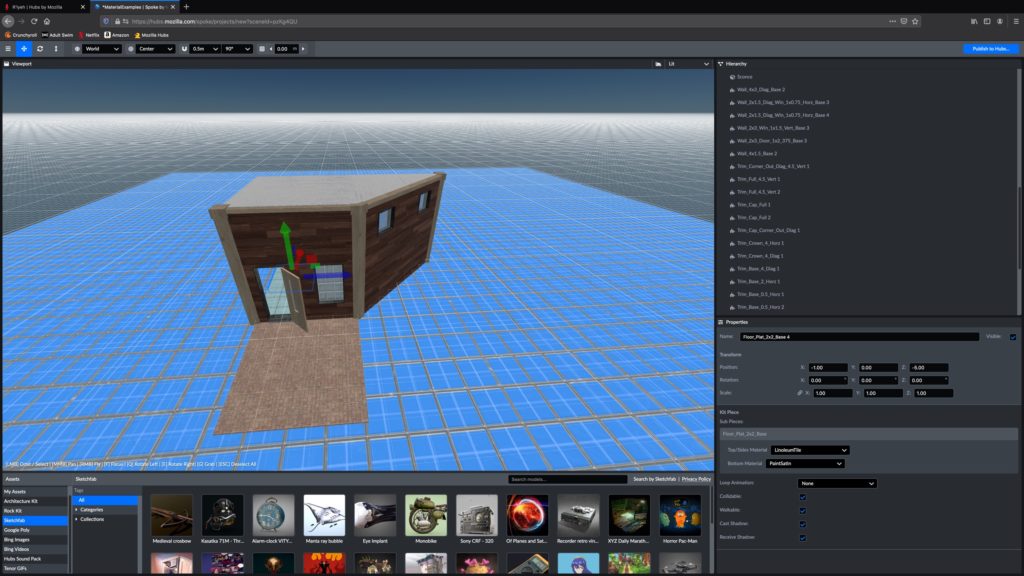Pick Alarm-clock VITY model thumbnail
Image resolution: width=1024 pixels, height=576 pixels.
pyautogui.click(x=273, y=515)
